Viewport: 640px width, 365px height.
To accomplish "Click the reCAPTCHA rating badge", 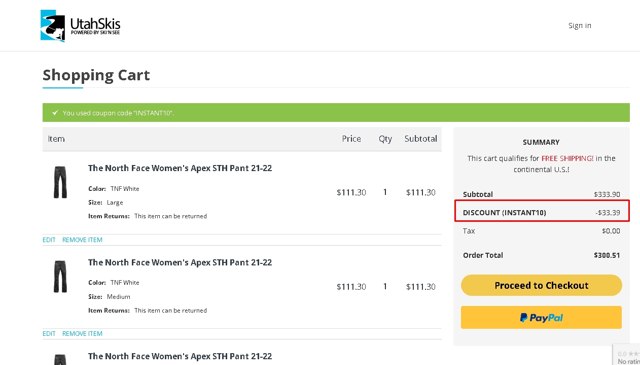I will pyautogui.click(x=627, y=355).
